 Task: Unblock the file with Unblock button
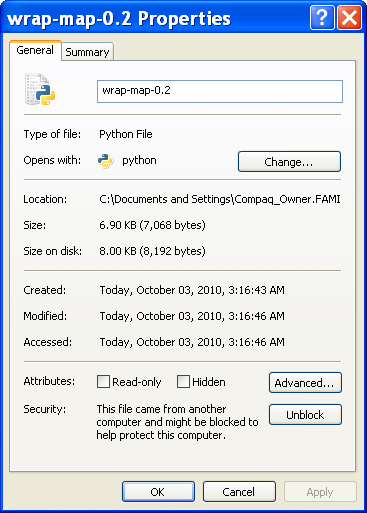[305, 415]
